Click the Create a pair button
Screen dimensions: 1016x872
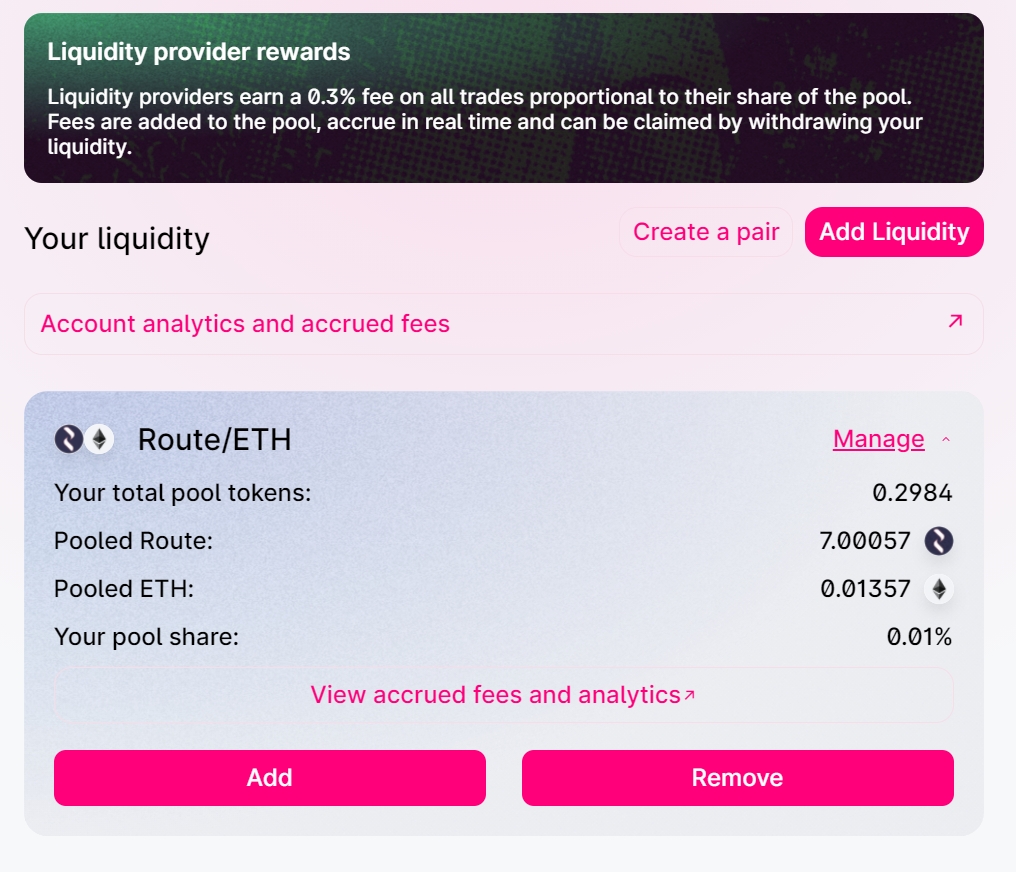pyautogui.click(x=706, y=232)
